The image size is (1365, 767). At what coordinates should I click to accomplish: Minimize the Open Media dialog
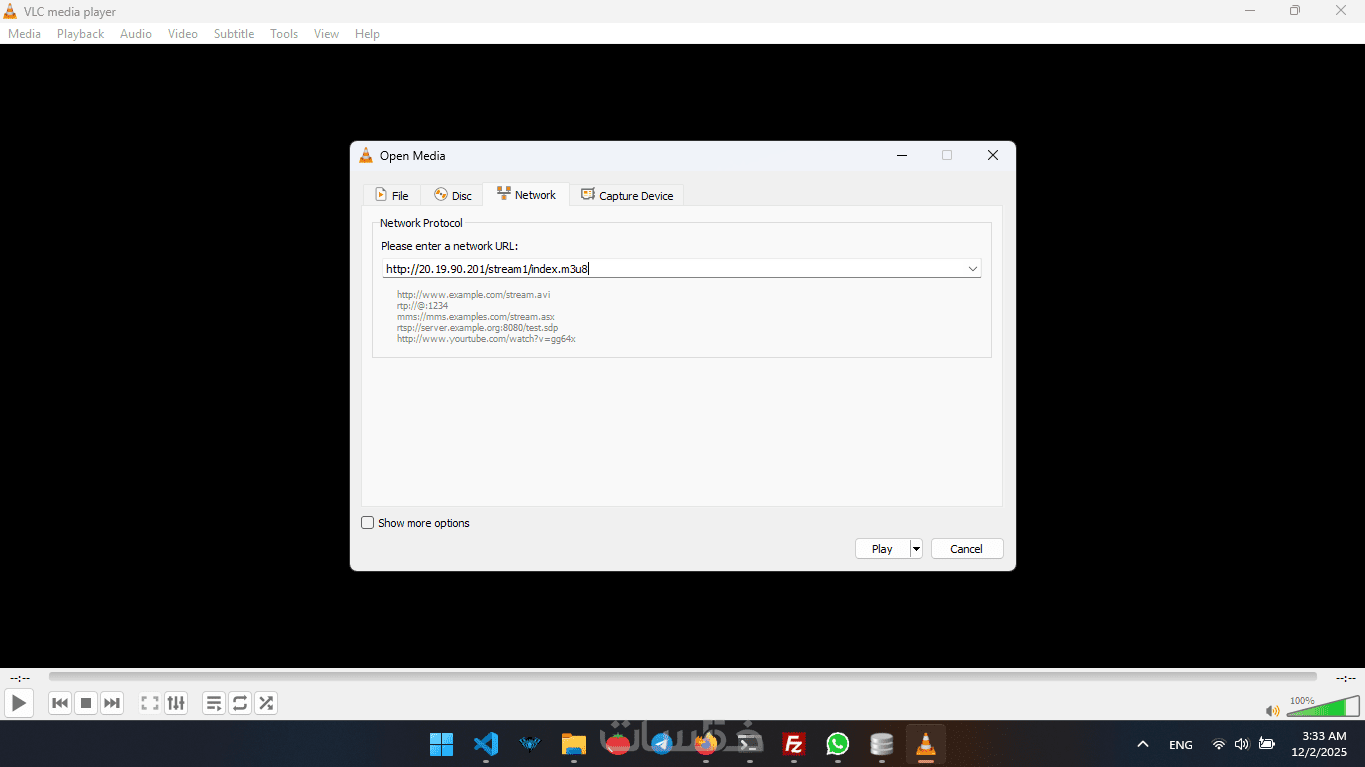coord(902,155)
